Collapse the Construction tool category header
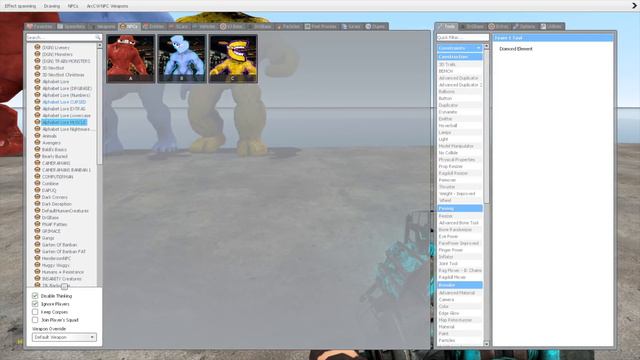The image size is (640, 360). pos(460,57)
